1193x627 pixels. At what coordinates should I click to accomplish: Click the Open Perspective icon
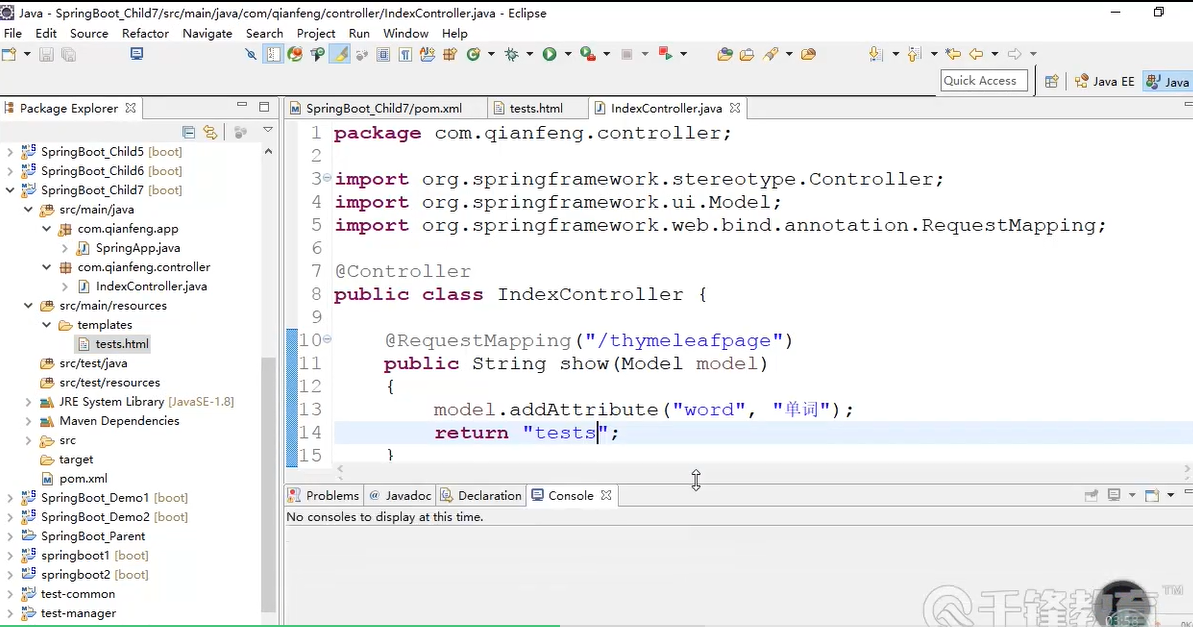[1051, 81]
